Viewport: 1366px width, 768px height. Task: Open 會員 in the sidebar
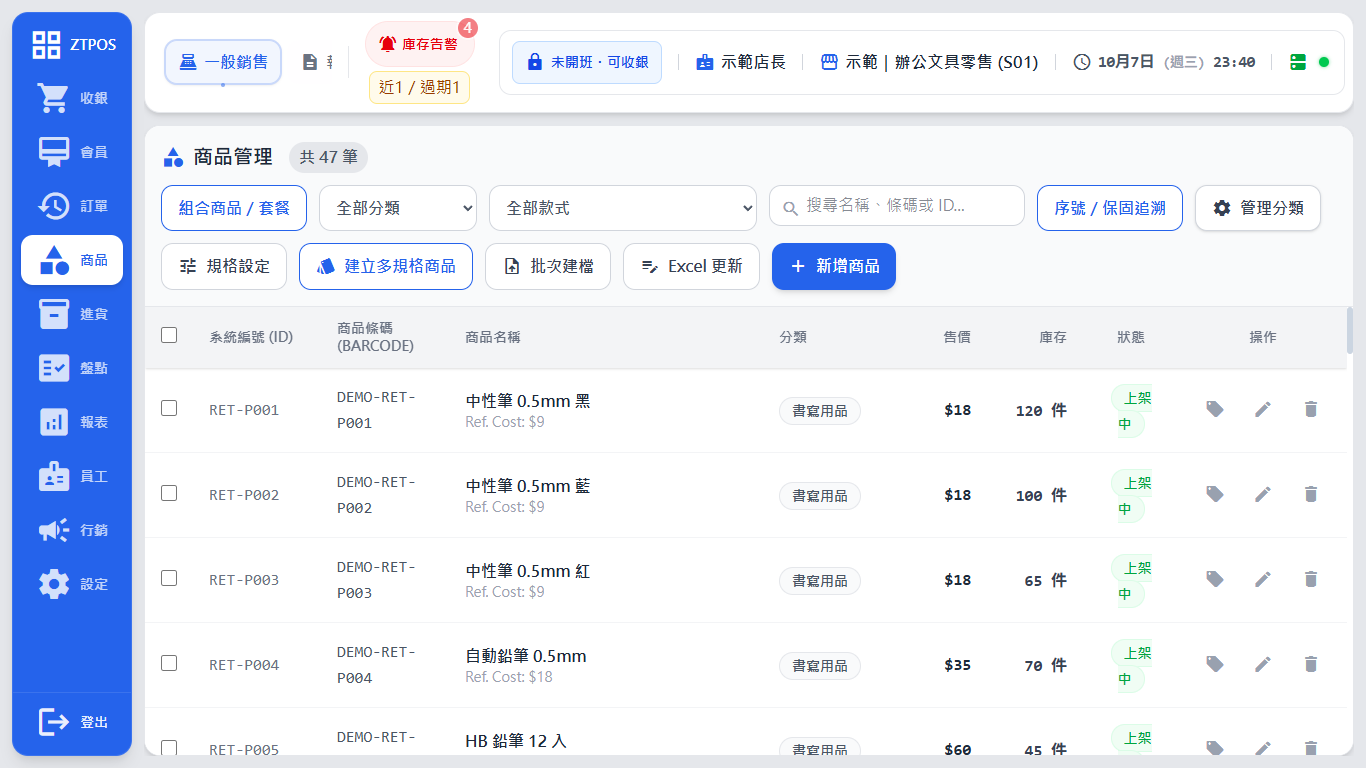[x=72, y=152]
